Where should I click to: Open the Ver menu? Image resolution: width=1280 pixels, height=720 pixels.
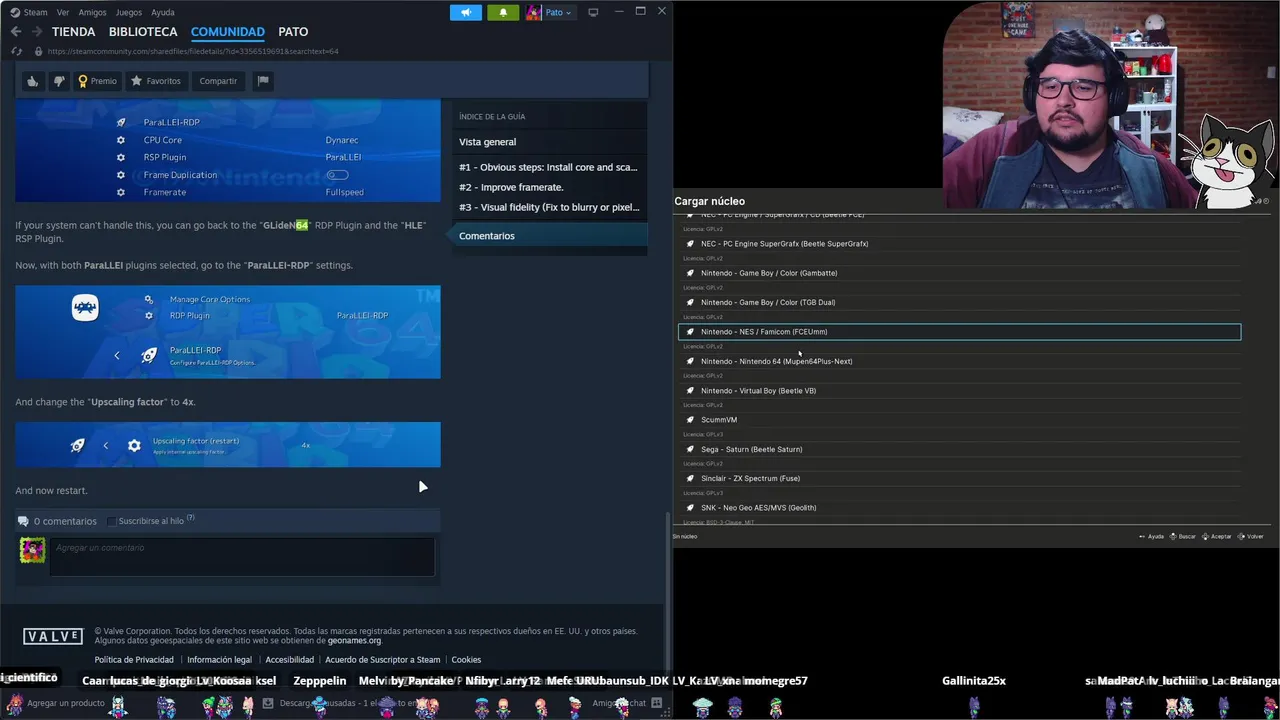point(63,12)
